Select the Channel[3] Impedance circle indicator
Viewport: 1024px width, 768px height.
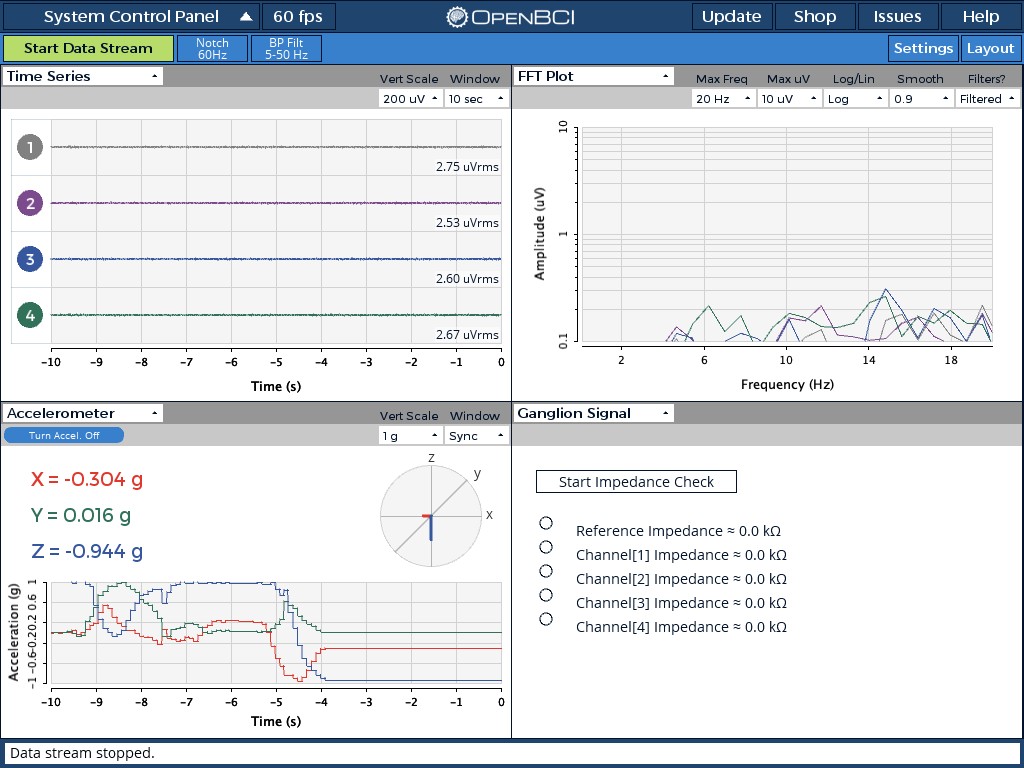click(x=546, y=595)
